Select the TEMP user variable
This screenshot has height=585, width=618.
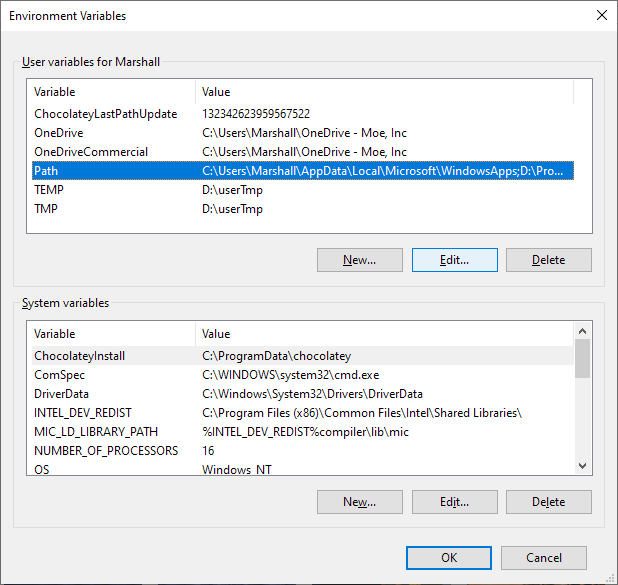click(x=49, y=190)
